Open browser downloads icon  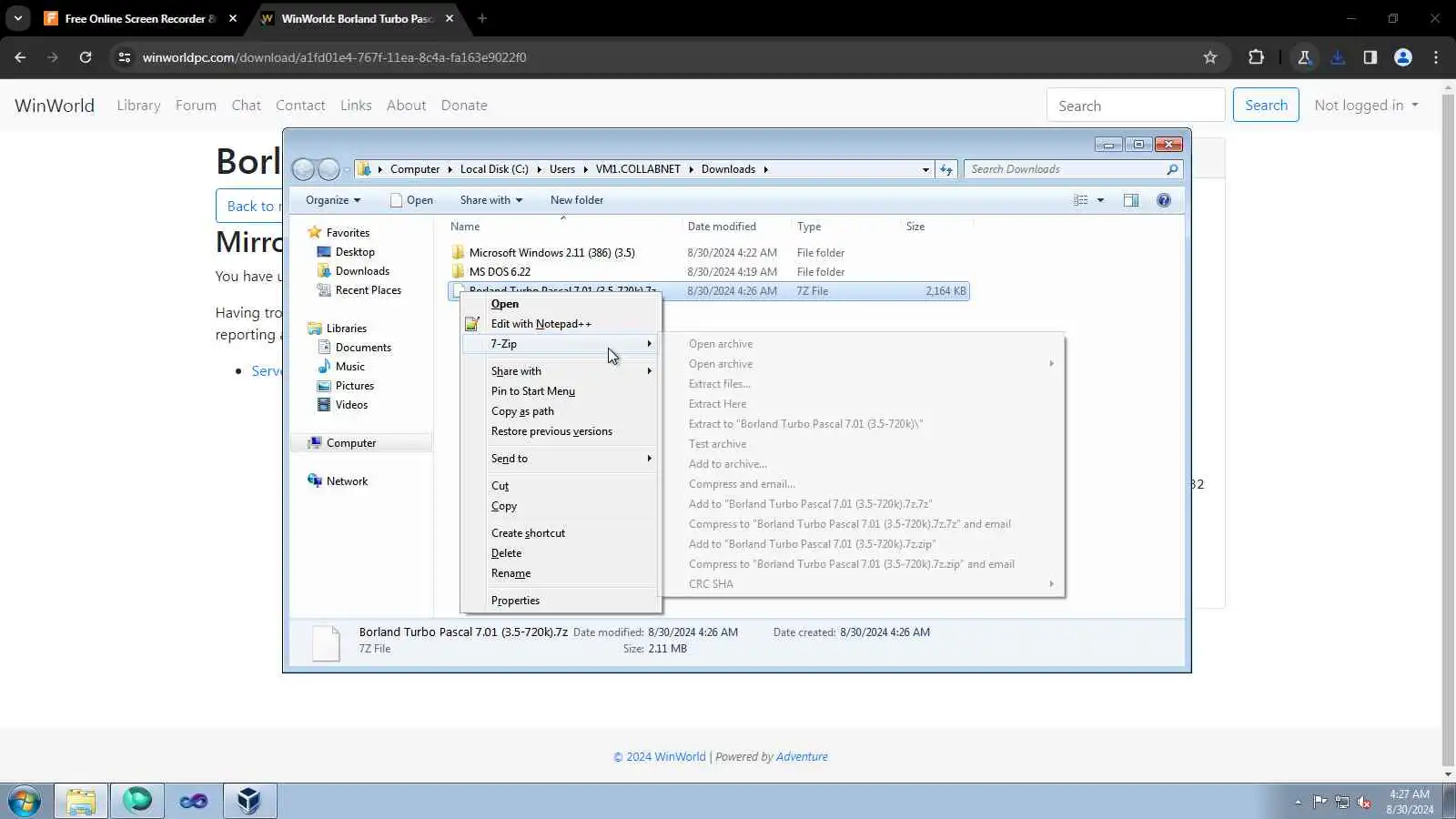(x=1338, y=57)
